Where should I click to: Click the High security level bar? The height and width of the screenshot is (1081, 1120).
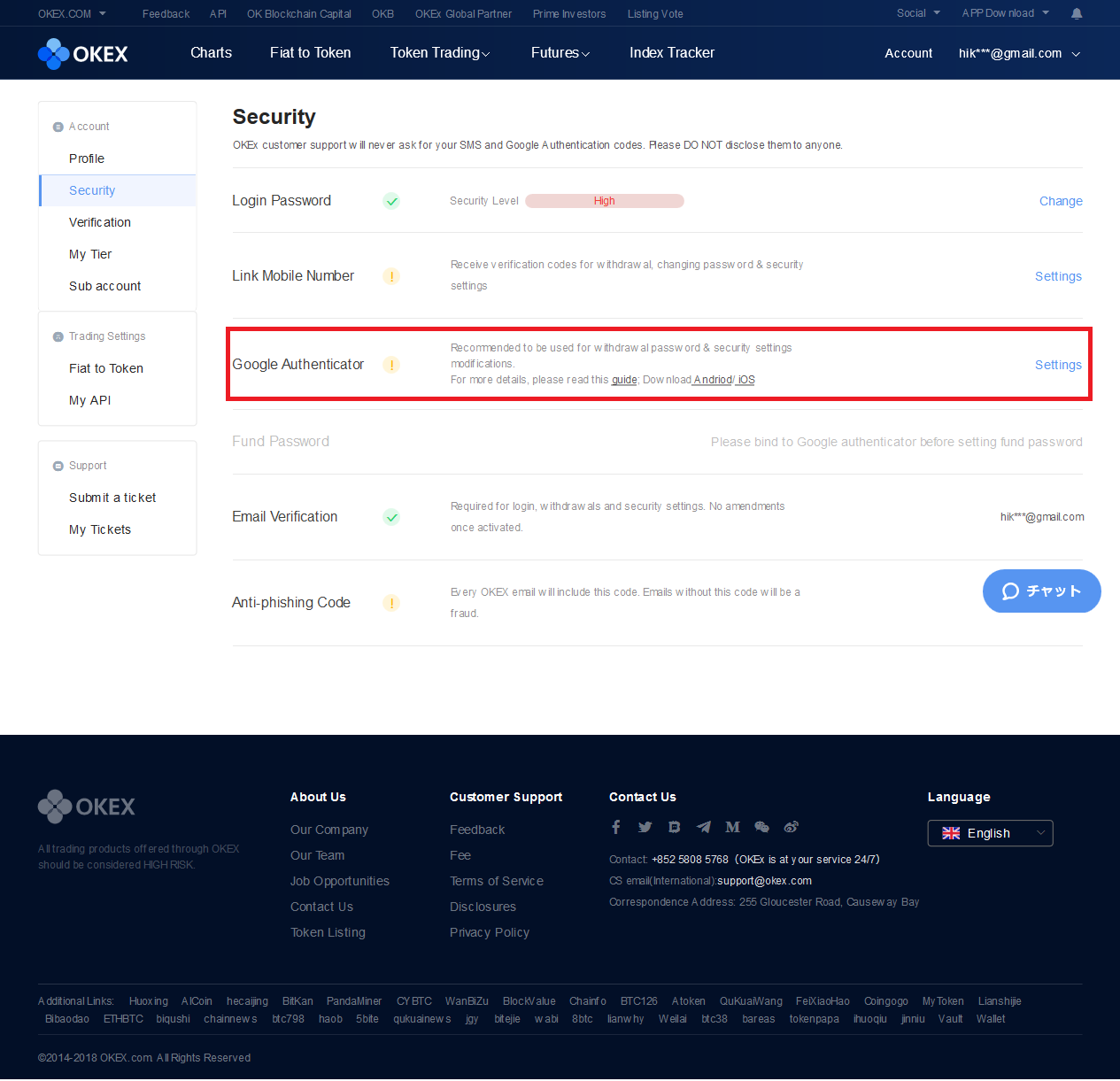[x=605, y=201]
